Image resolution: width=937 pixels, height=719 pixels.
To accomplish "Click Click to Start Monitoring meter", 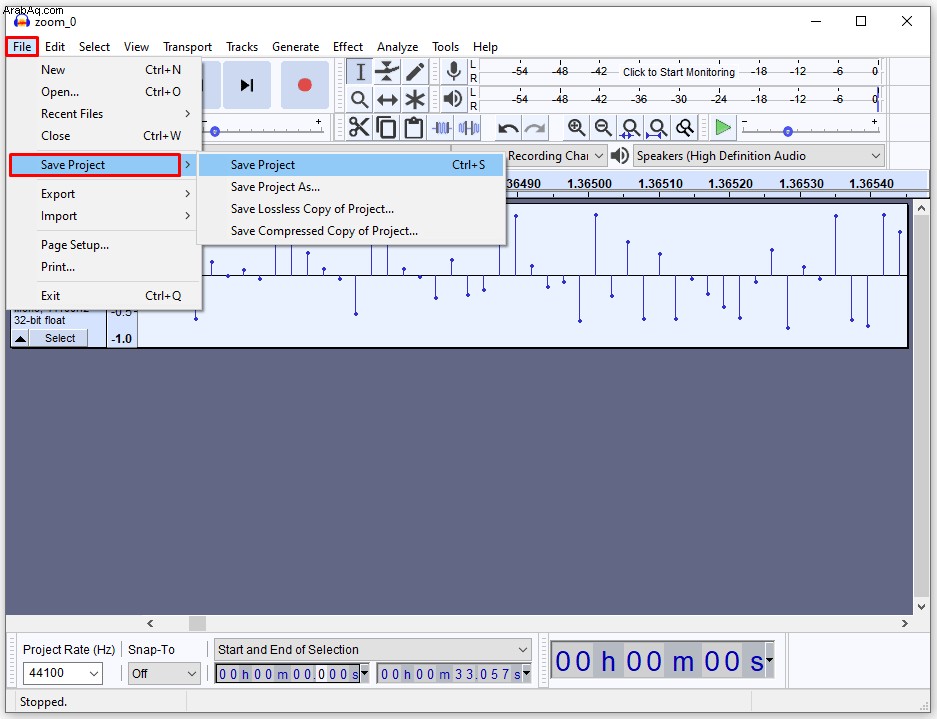I will (x=679, y=72).
